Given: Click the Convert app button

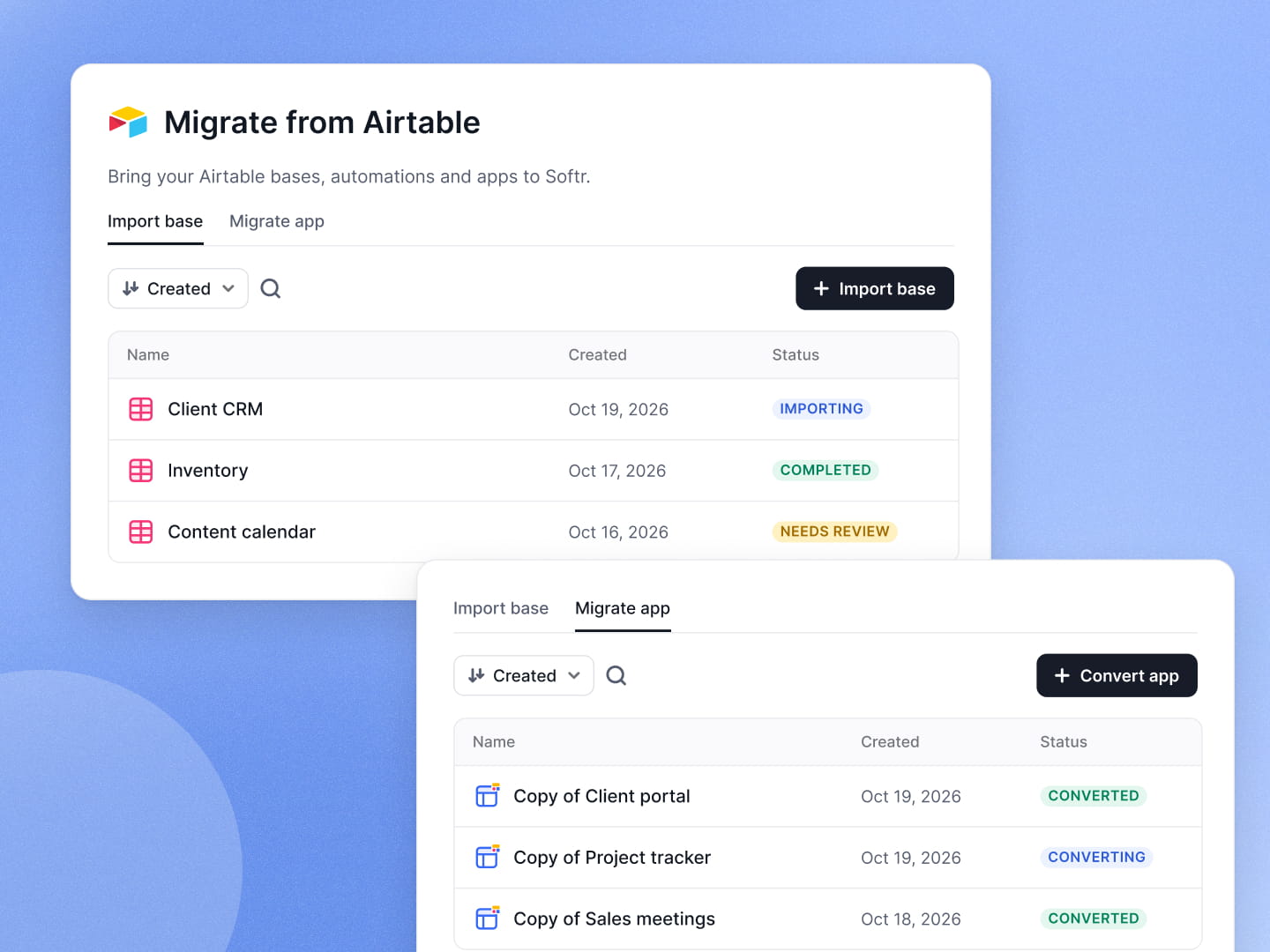Looking at the screenshot, I should (1117, 675).
